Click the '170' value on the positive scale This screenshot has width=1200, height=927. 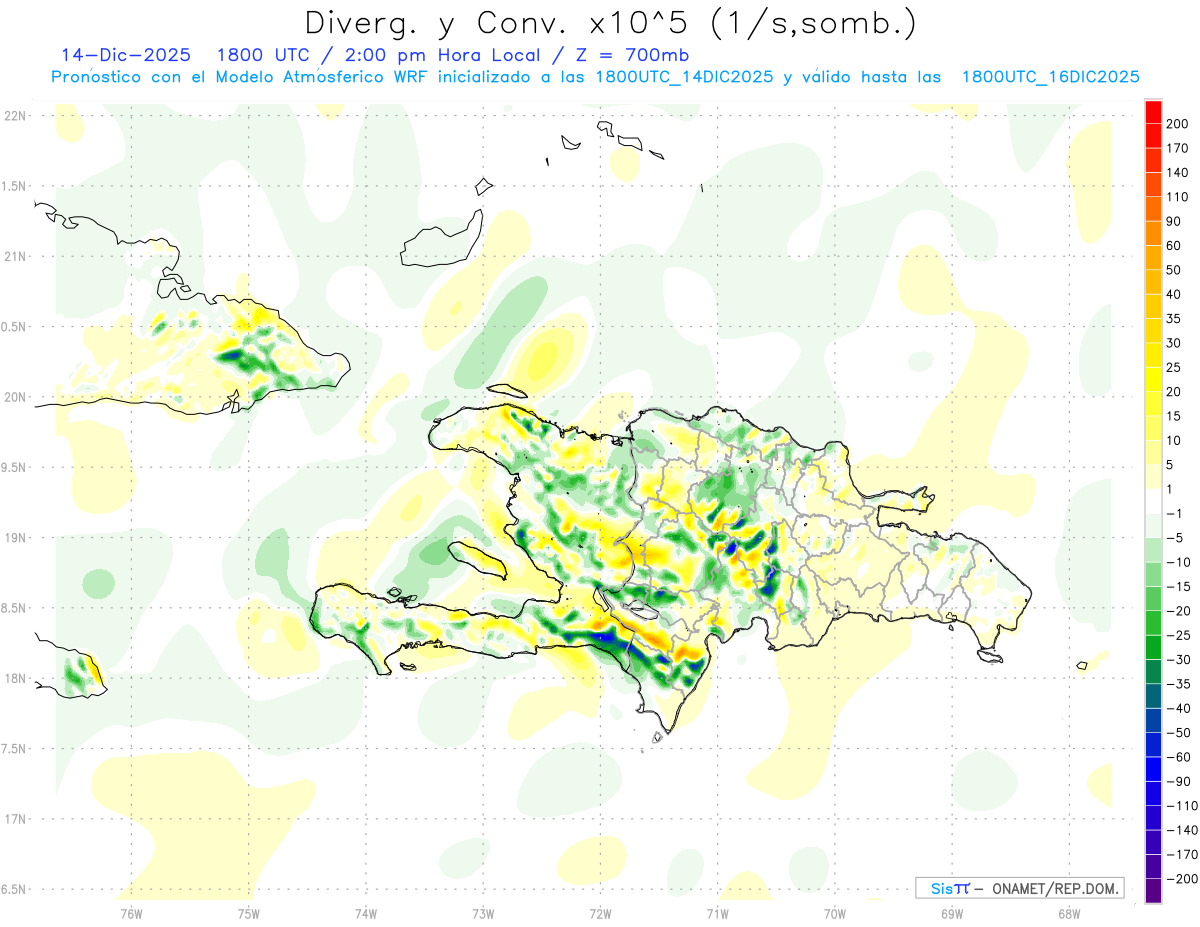point(1177,148)
